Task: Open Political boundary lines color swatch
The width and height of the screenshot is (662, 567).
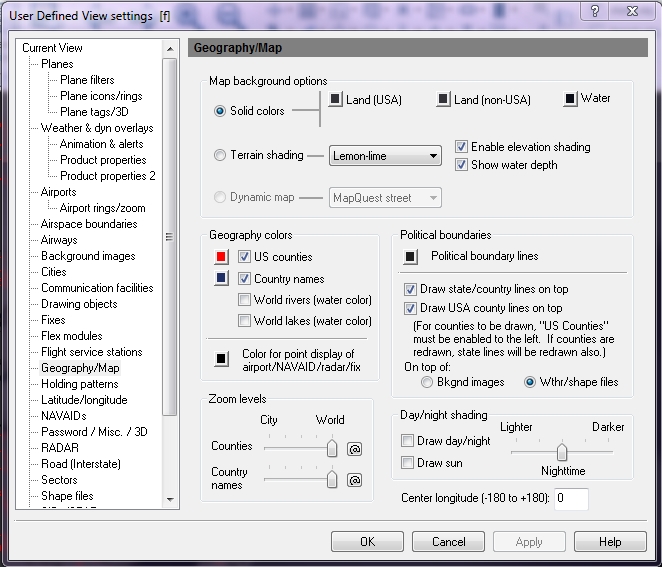Action: [x=410, y=257]
